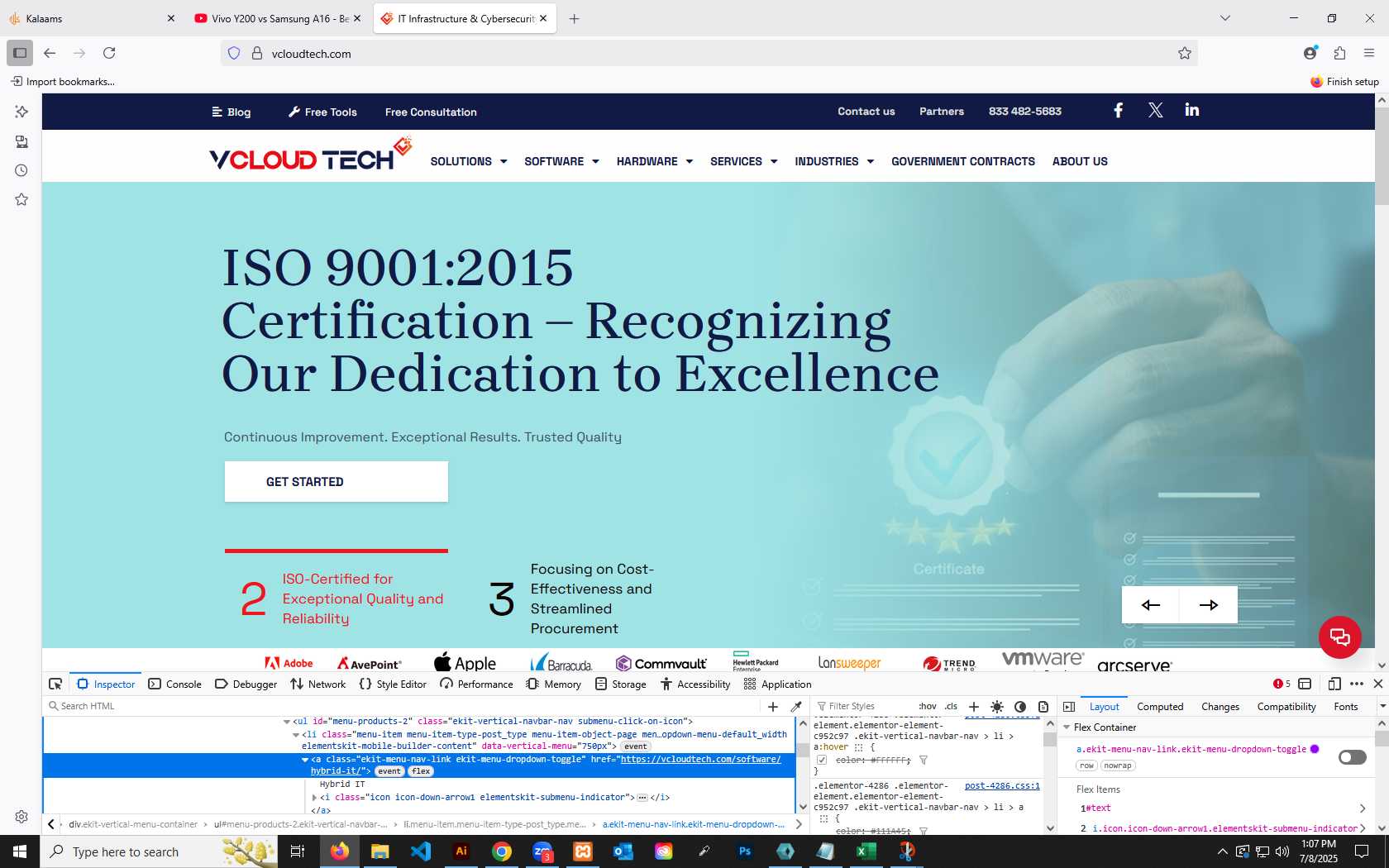Open DevTools customize three-dots menu
The image size is (1389, 868).
click(x=1357, y=684)
